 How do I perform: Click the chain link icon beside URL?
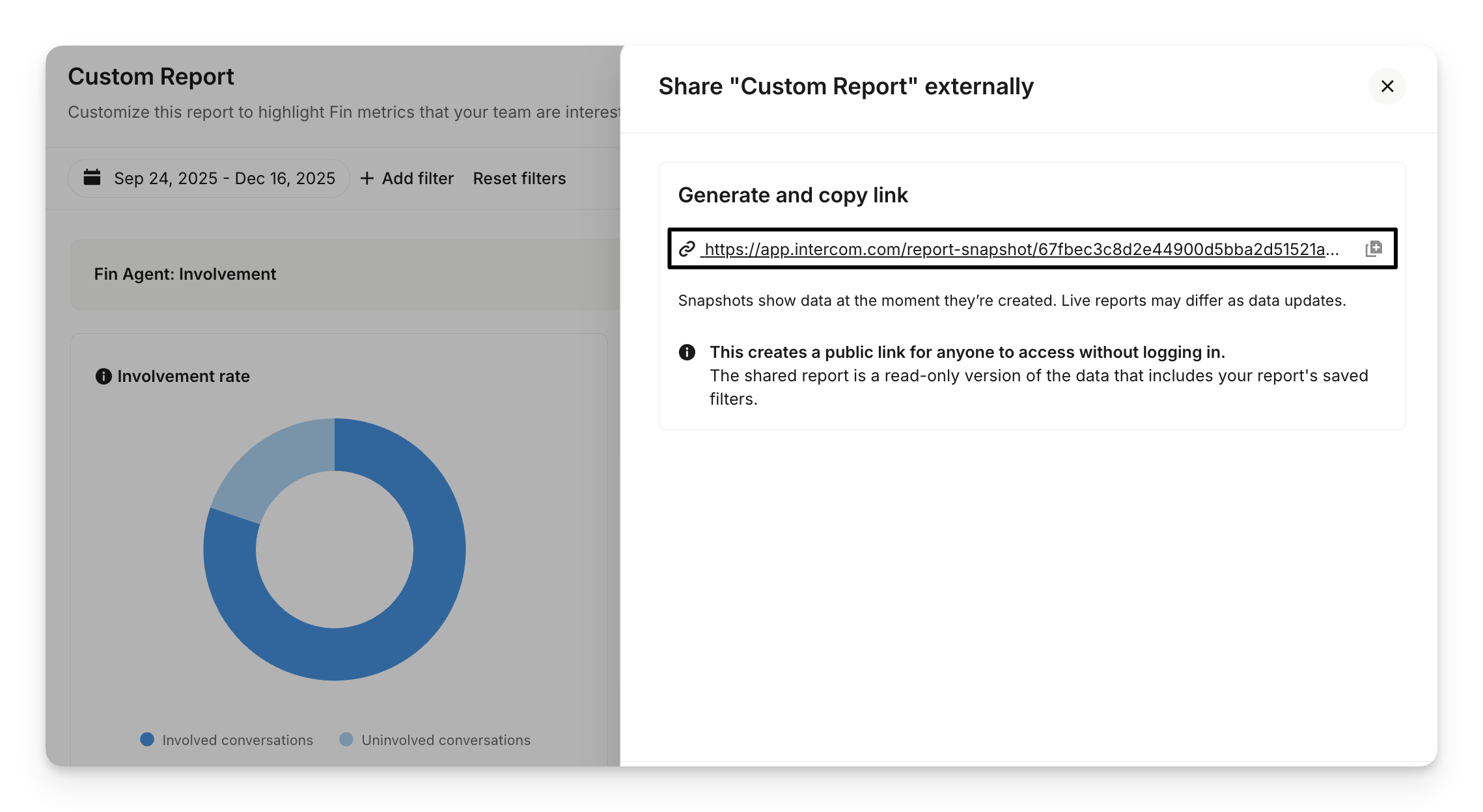point(687,249)
